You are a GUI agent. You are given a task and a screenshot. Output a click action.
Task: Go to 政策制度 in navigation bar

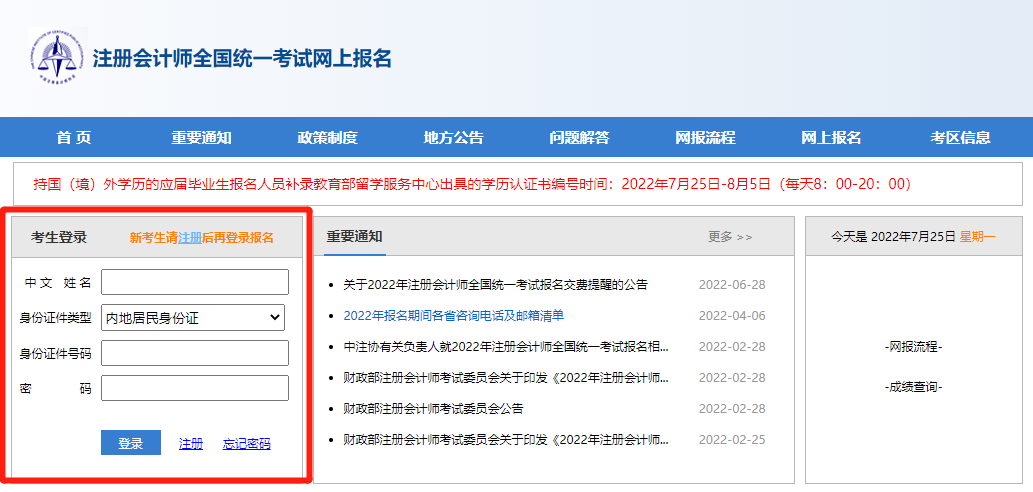(x=327, y=138)
